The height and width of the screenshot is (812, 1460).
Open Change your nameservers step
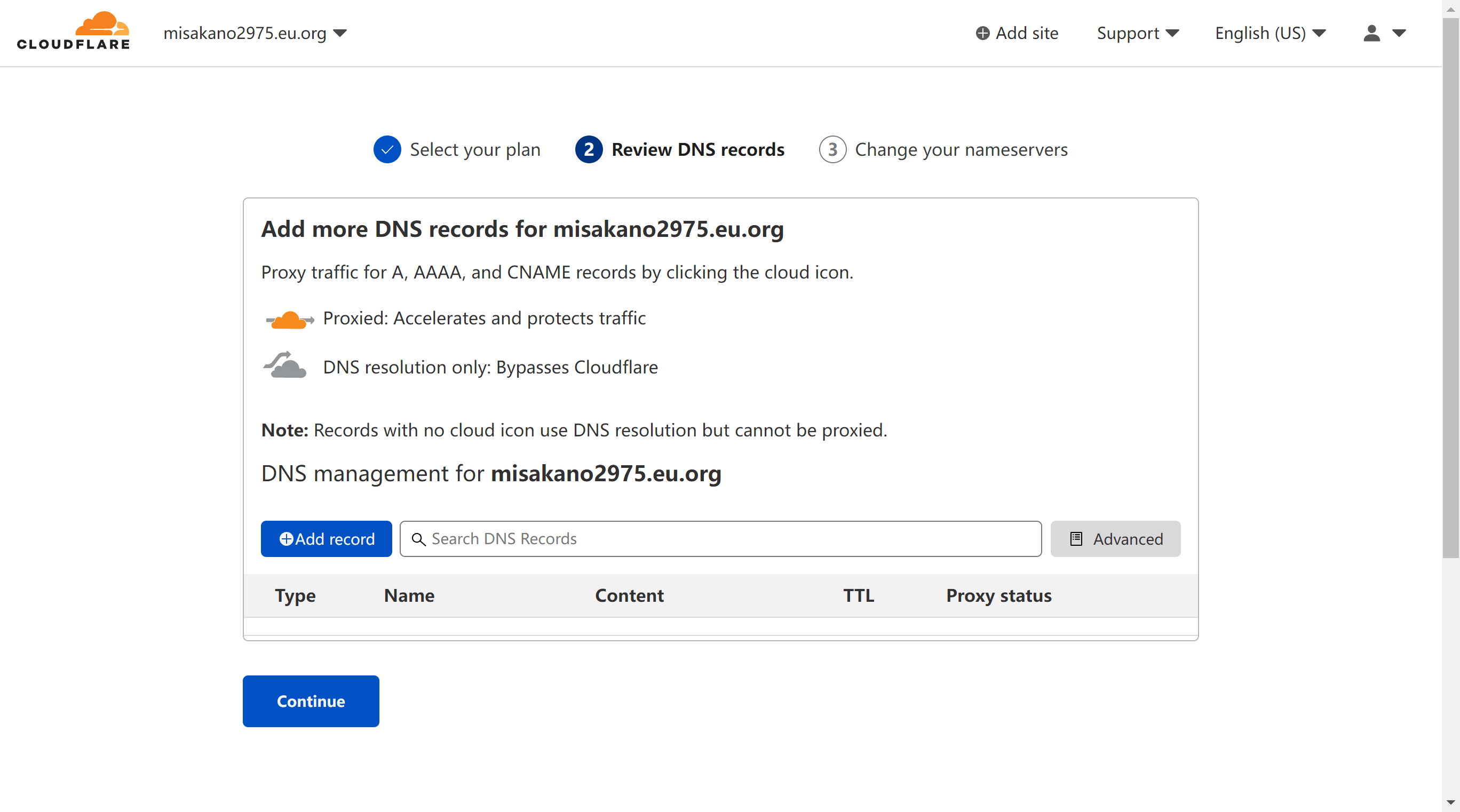pyautogui.click(x=961, y=149)
